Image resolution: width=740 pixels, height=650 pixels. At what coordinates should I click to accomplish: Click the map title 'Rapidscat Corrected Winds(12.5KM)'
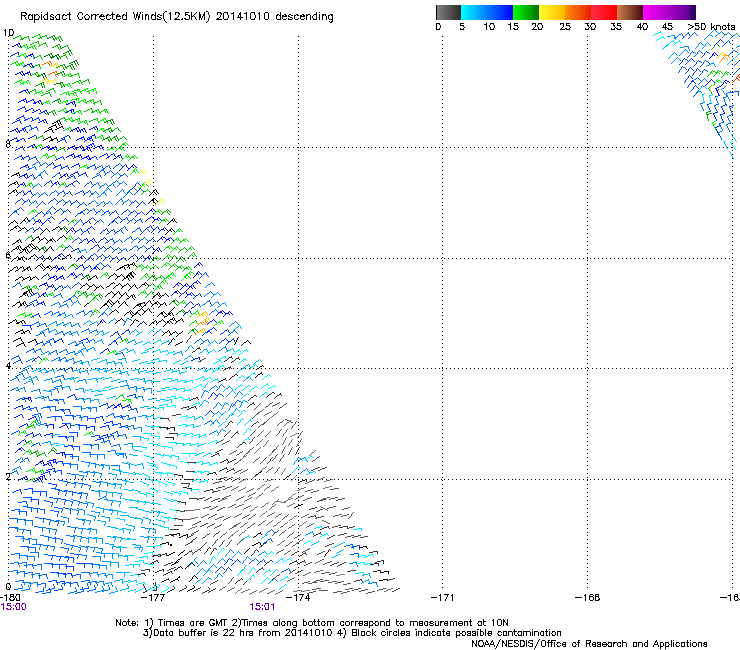tap(115, 17)
